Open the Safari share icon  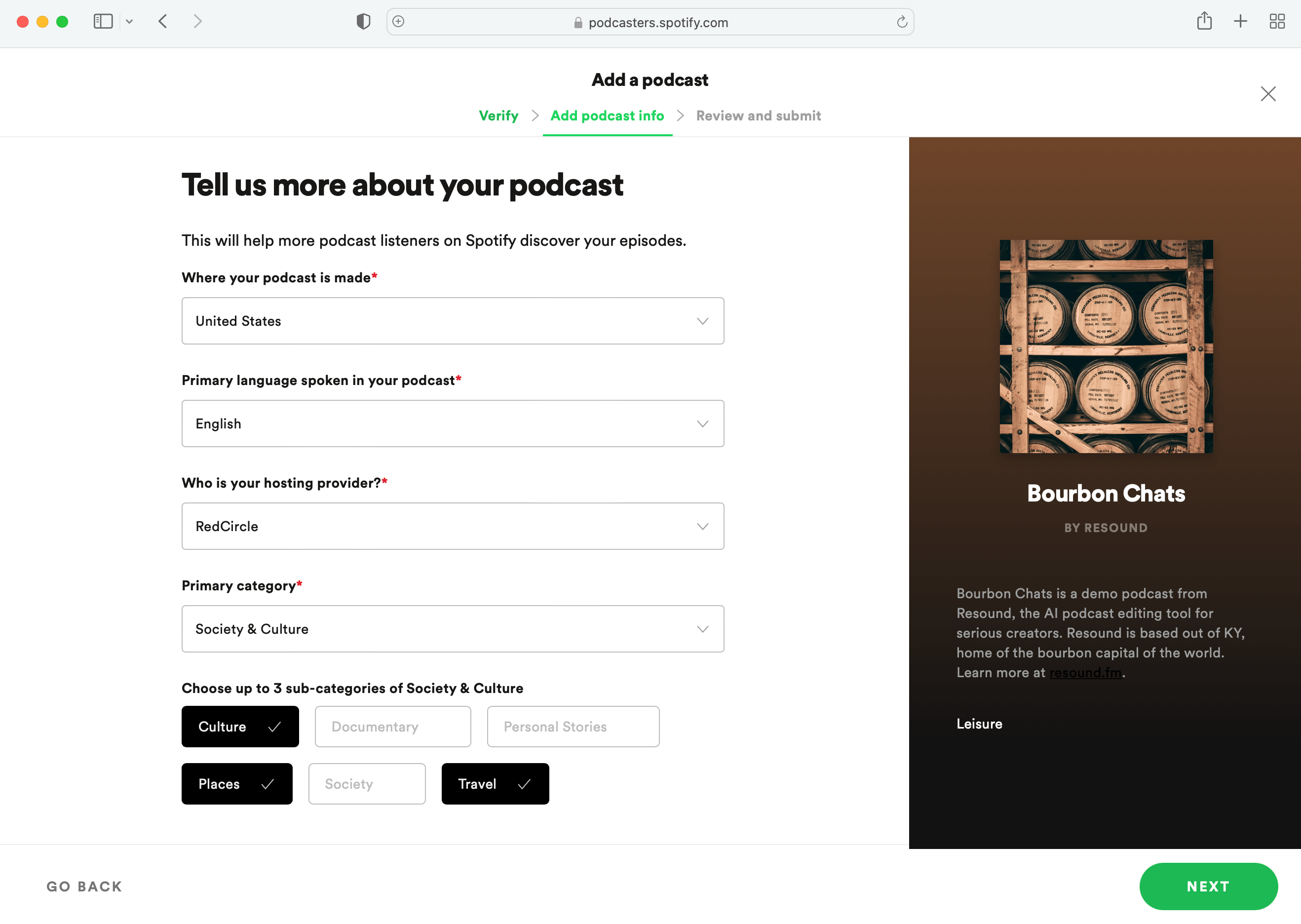click(1204, 22)
